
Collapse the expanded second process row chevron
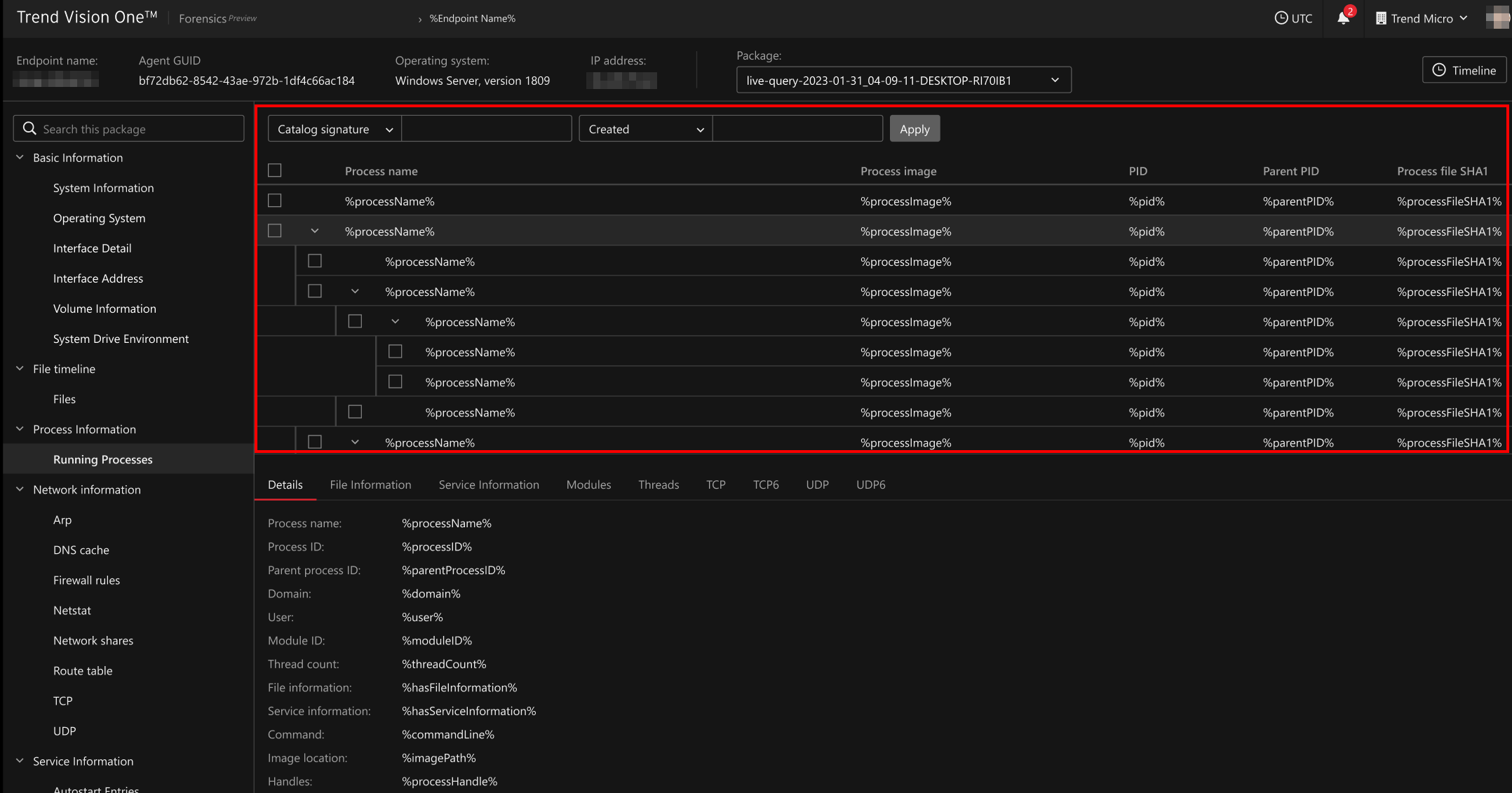point(315,231)
